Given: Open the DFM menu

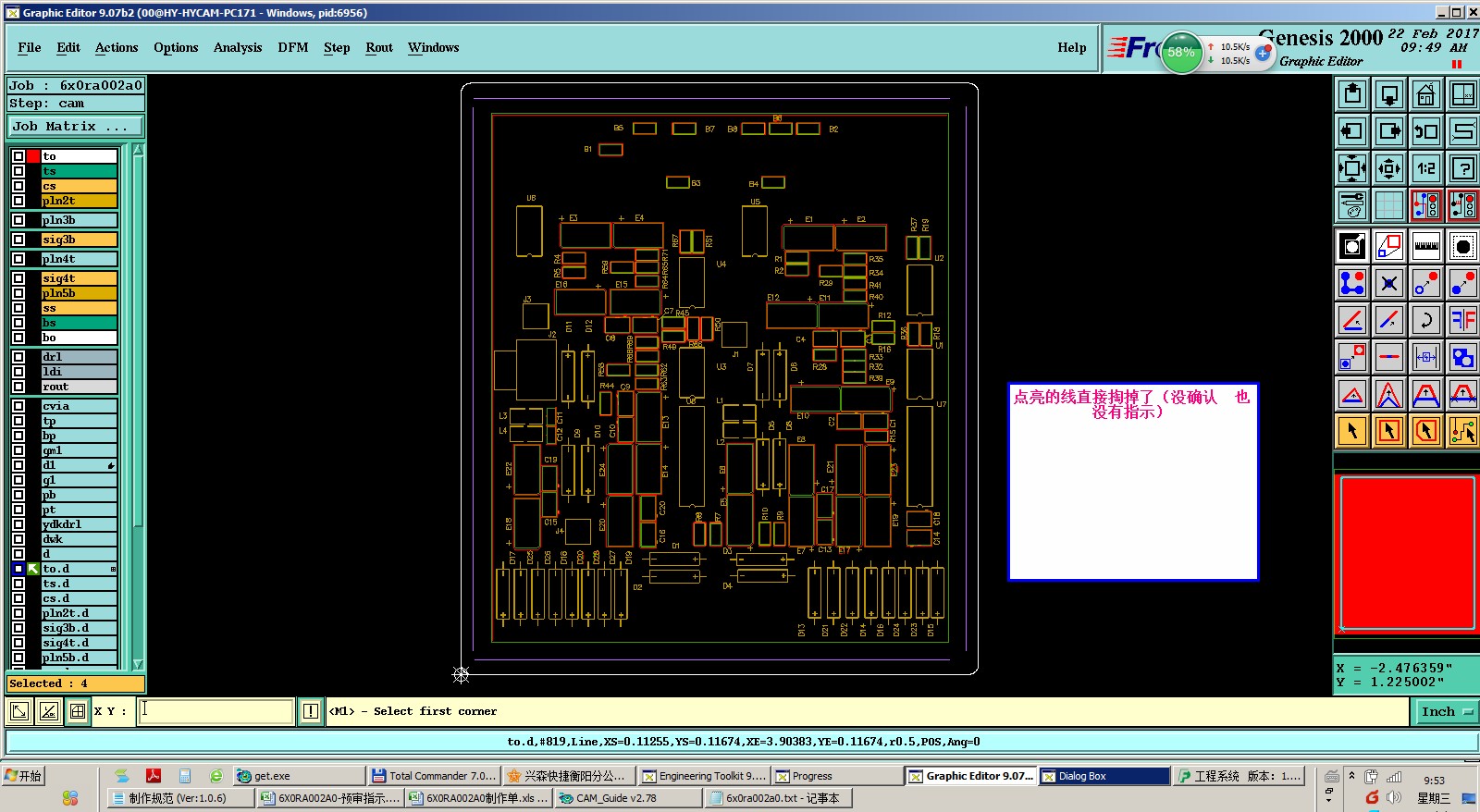Looking at the screenshot, I should coord(293,48).
